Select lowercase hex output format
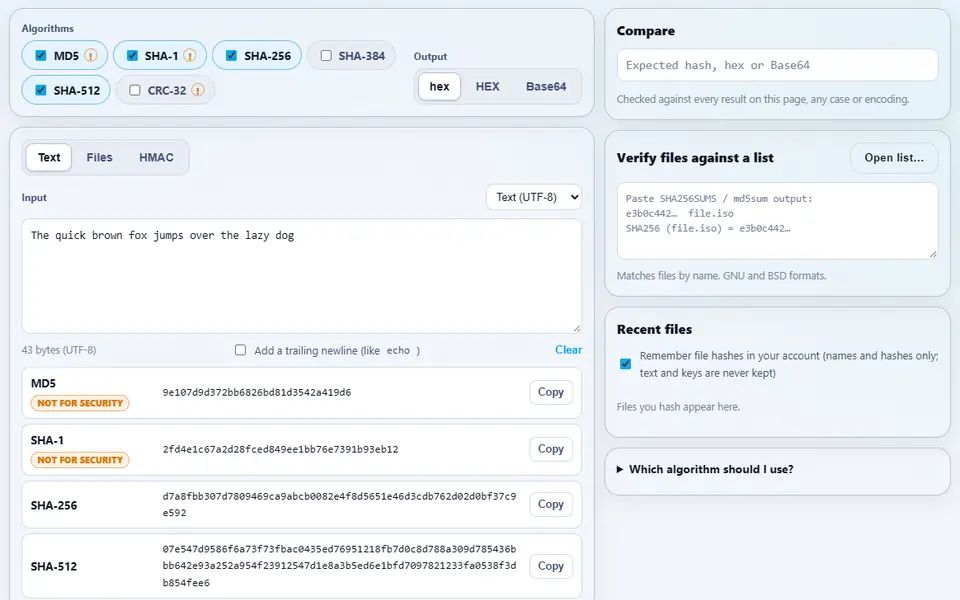The height and width of the screenshot is (600, 960). click(x=440, y=86)
